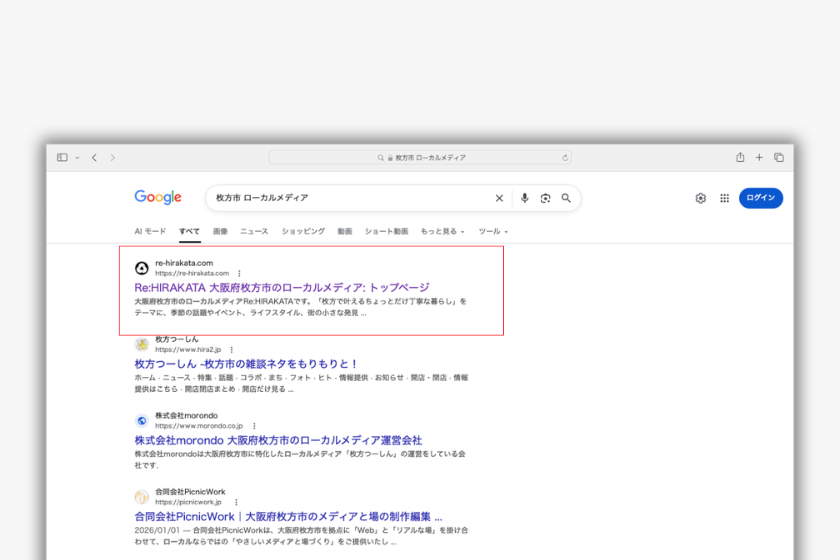Click the re-hirakata.com site name text

(184, 263)
